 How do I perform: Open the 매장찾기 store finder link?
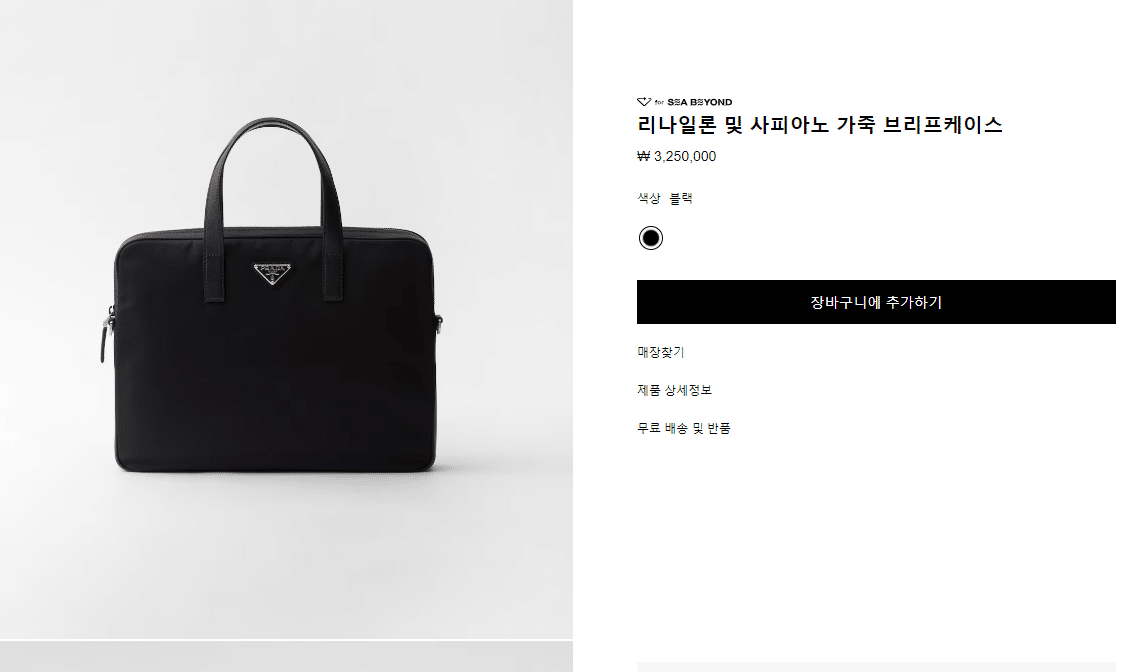[x=660, y=352]
